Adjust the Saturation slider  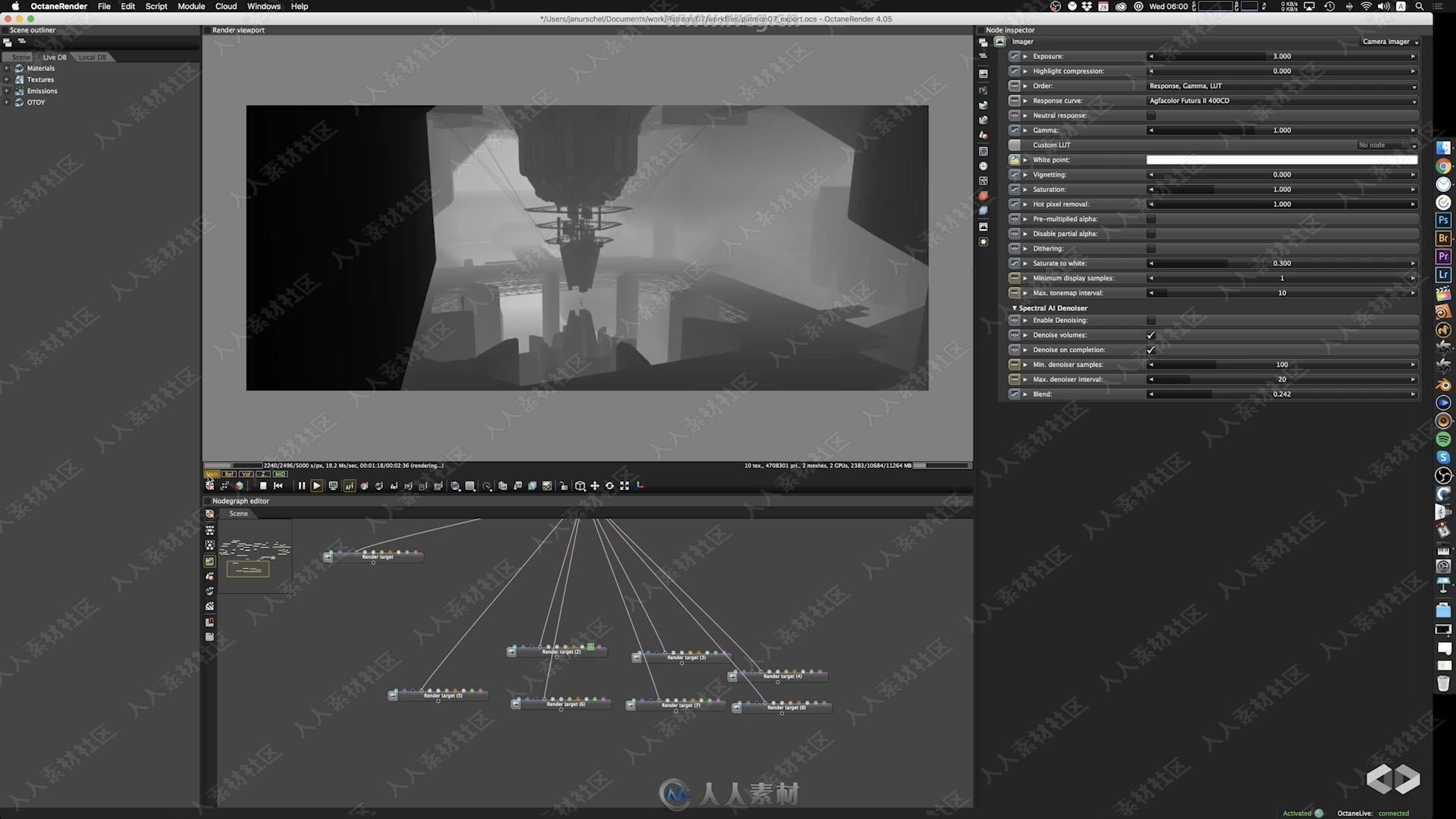click(1282, 190)
